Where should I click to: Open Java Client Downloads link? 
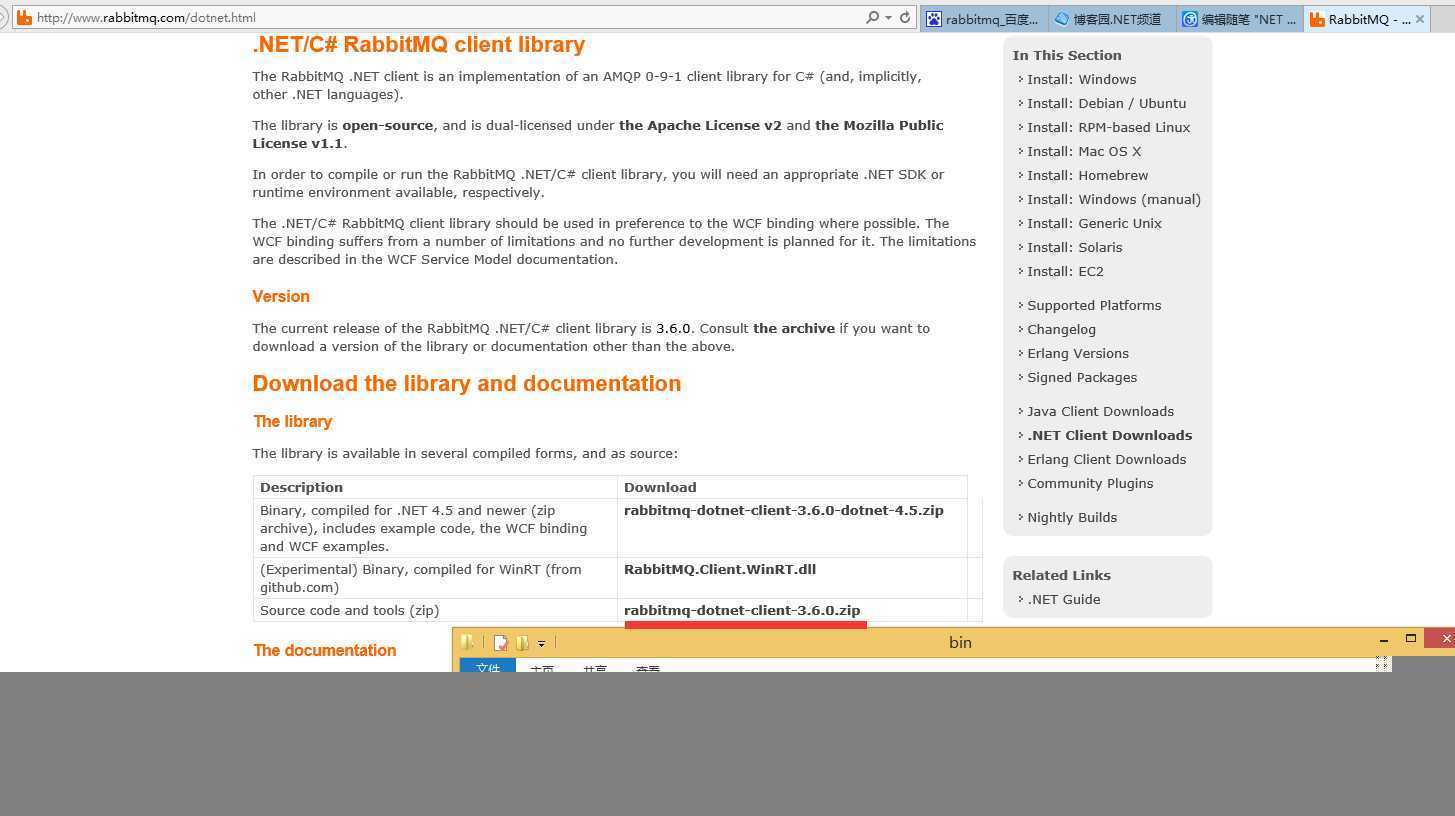click(x=1100, y=411)
